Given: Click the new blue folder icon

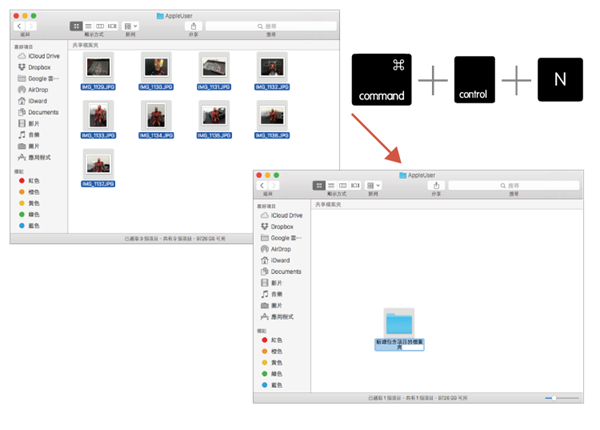Looking at the screenshot, I should (x=399, y=323).
